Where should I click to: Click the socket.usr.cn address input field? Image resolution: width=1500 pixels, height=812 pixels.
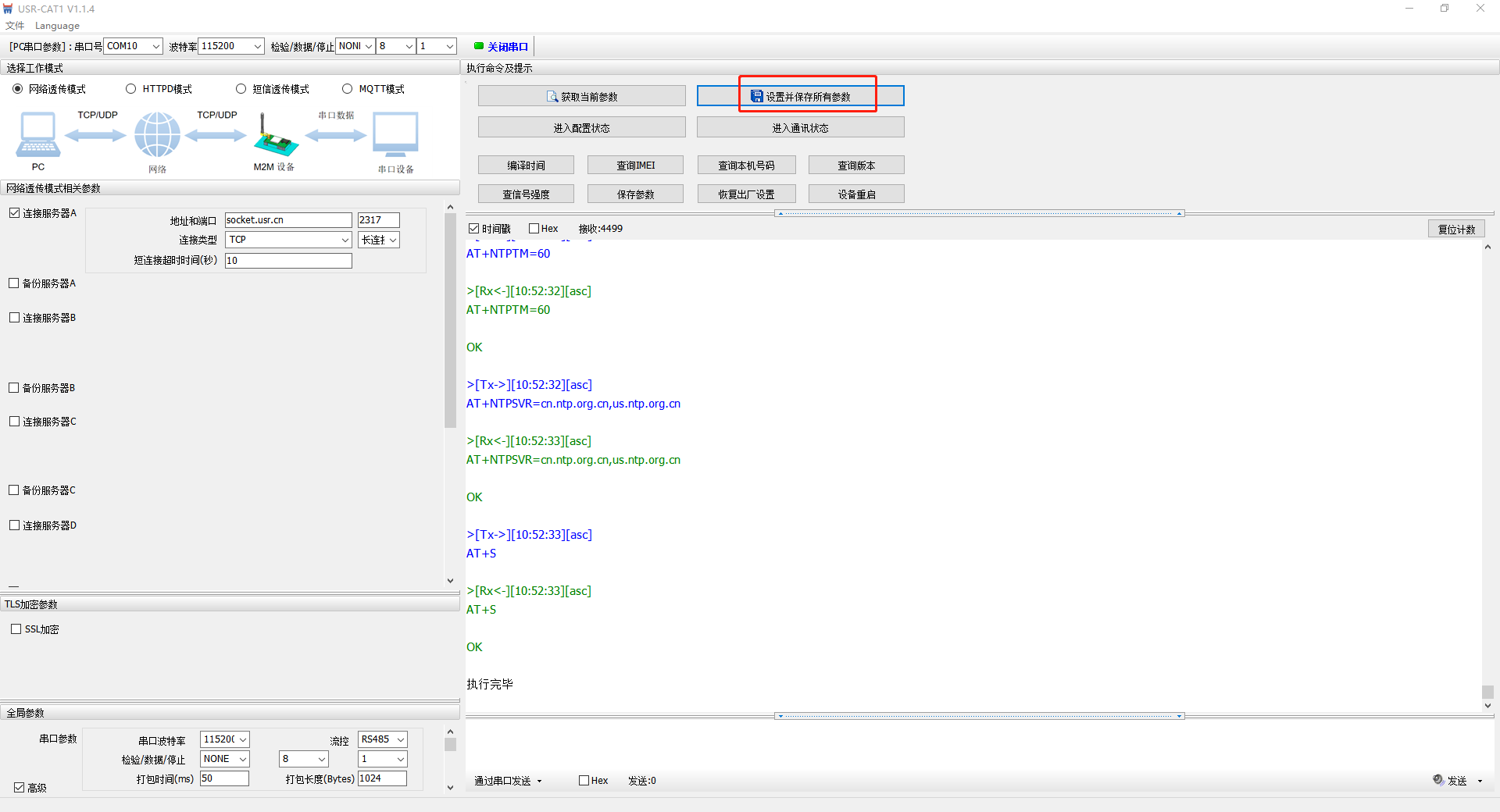point(288,220)
